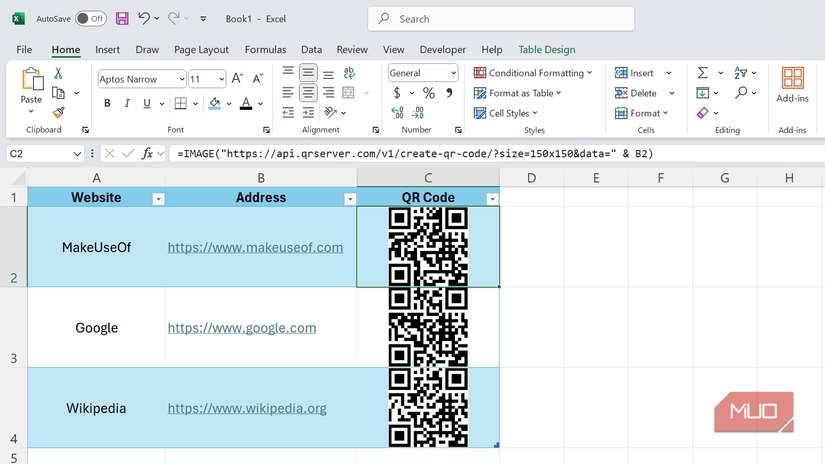The image size is (825, 464).
Task: Apply the Font Color A
Action: click(x=246, y=103)
